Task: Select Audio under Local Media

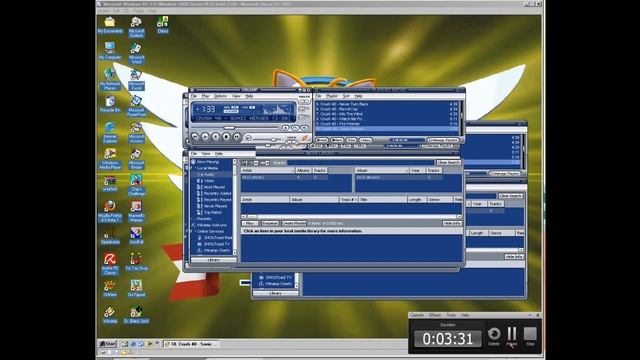Action: tap(209, 174)
